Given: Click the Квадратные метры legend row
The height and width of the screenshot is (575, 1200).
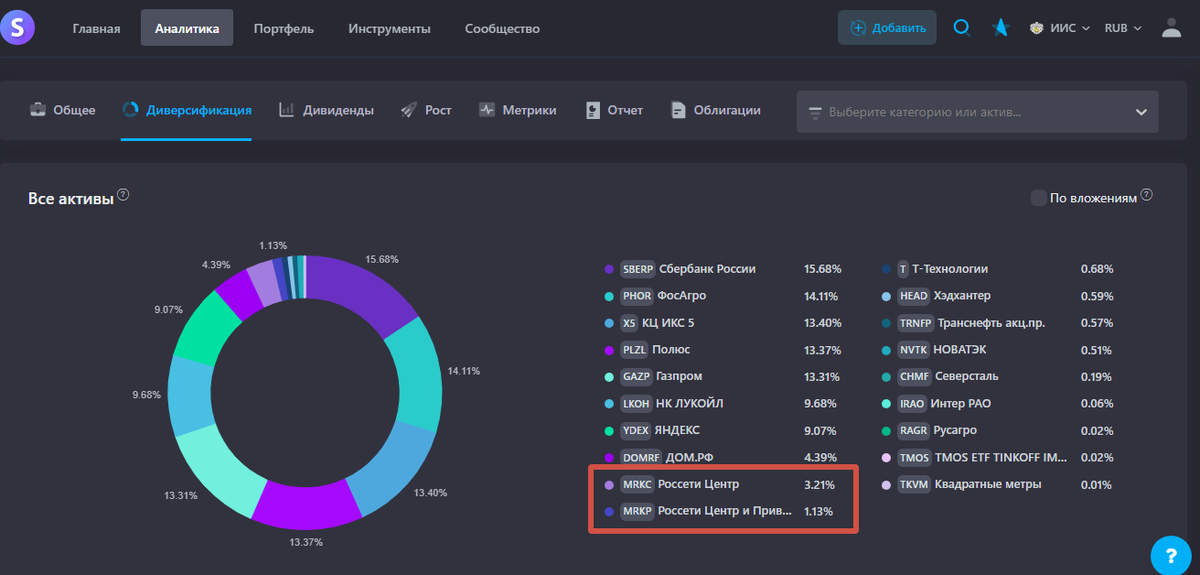Looking at the screenshot, I should [1000, 485].
